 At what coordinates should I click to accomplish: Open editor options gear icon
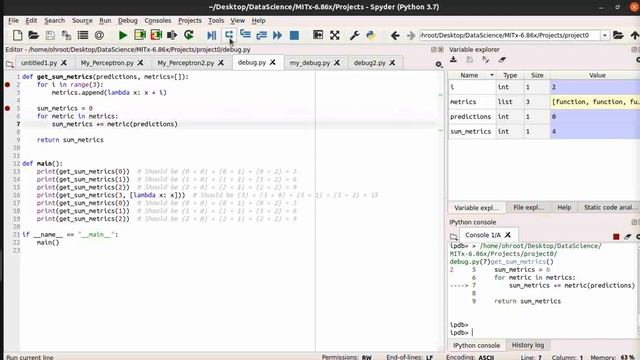[438, 64]
